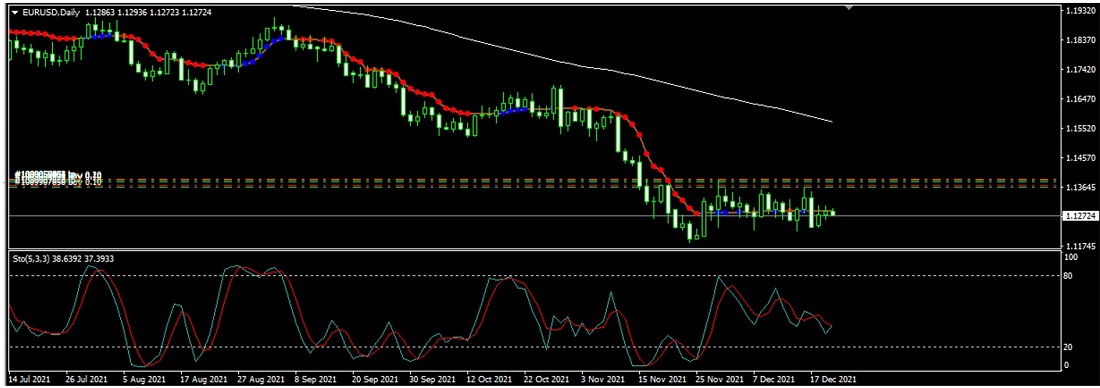Open the EURUSD chart dropdown triangle
The image size is (1100, 388).
(x=15, y=13)
